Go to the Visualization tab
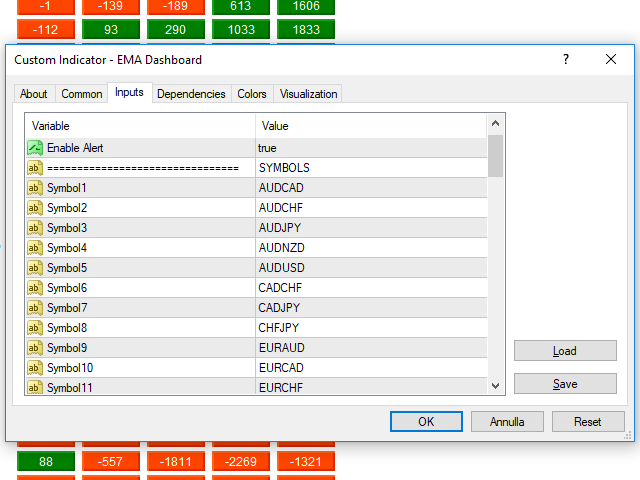This screenshot has height=480, width=640. (x=309, y=94)
